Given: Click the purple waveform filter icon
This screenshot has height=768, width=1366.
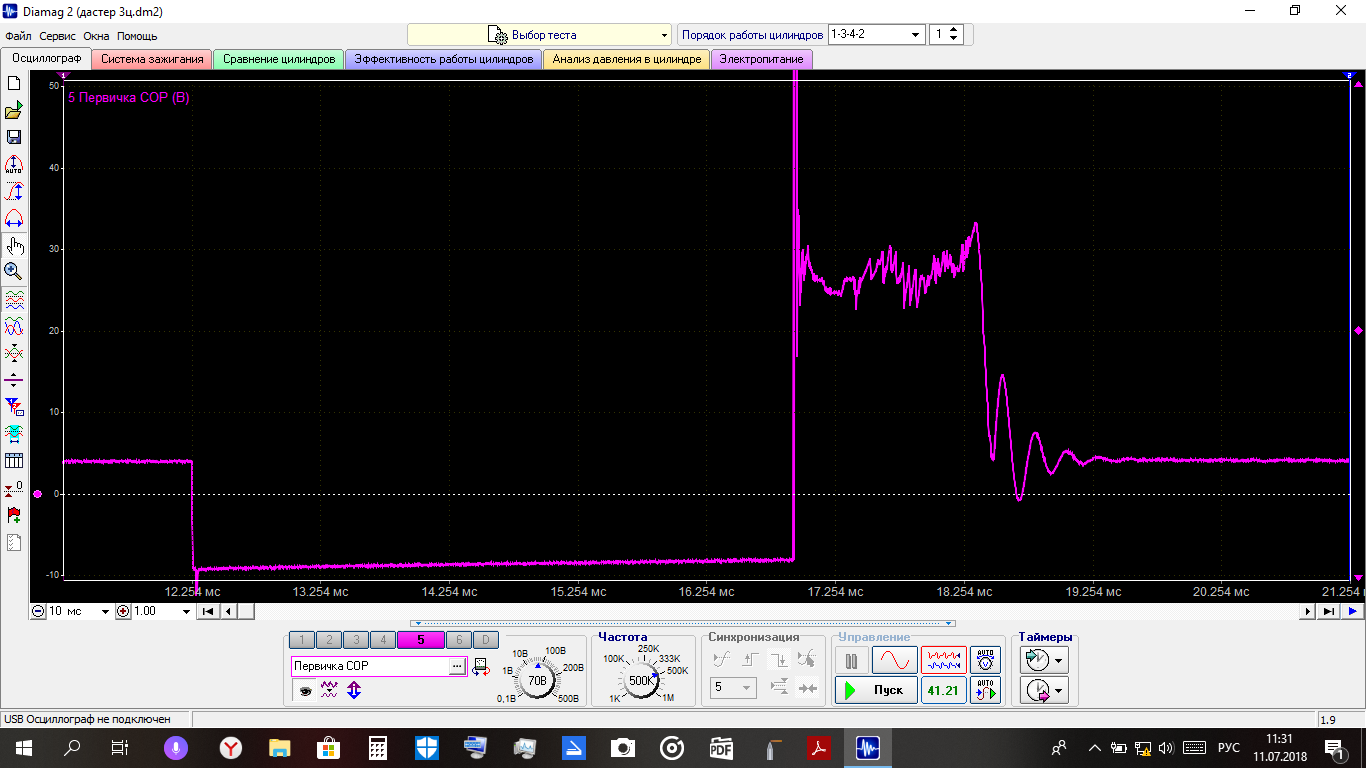Looking at the screenshot, I should tap(329, 689).
